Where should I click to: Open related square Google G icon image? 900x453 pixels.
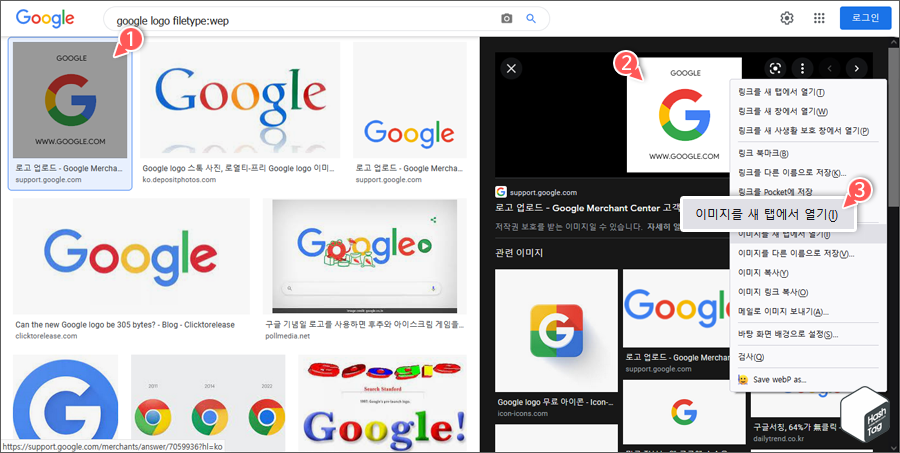coord(556,331)
